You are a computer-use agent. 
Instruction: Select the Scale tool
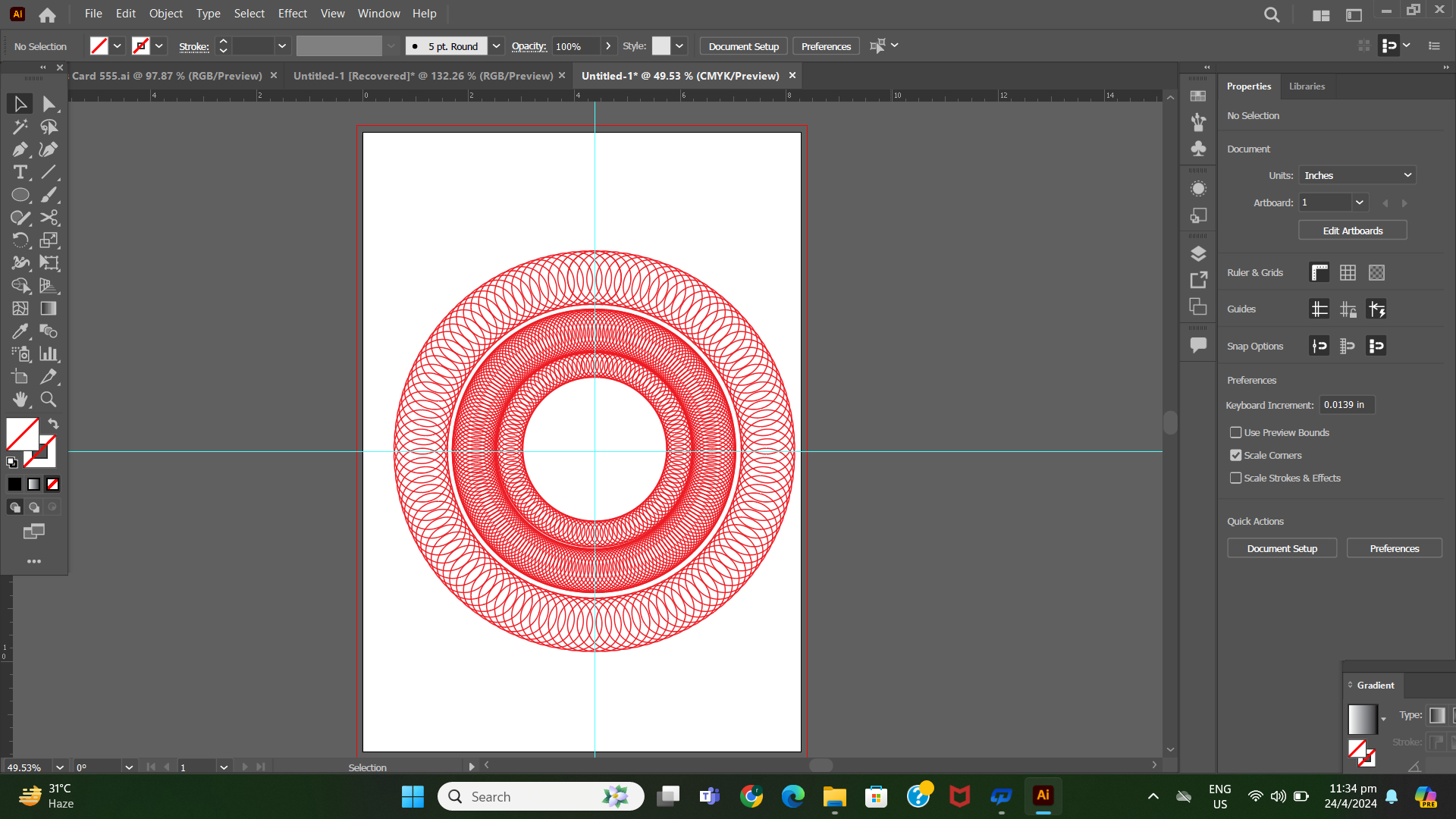click(49, 240)
